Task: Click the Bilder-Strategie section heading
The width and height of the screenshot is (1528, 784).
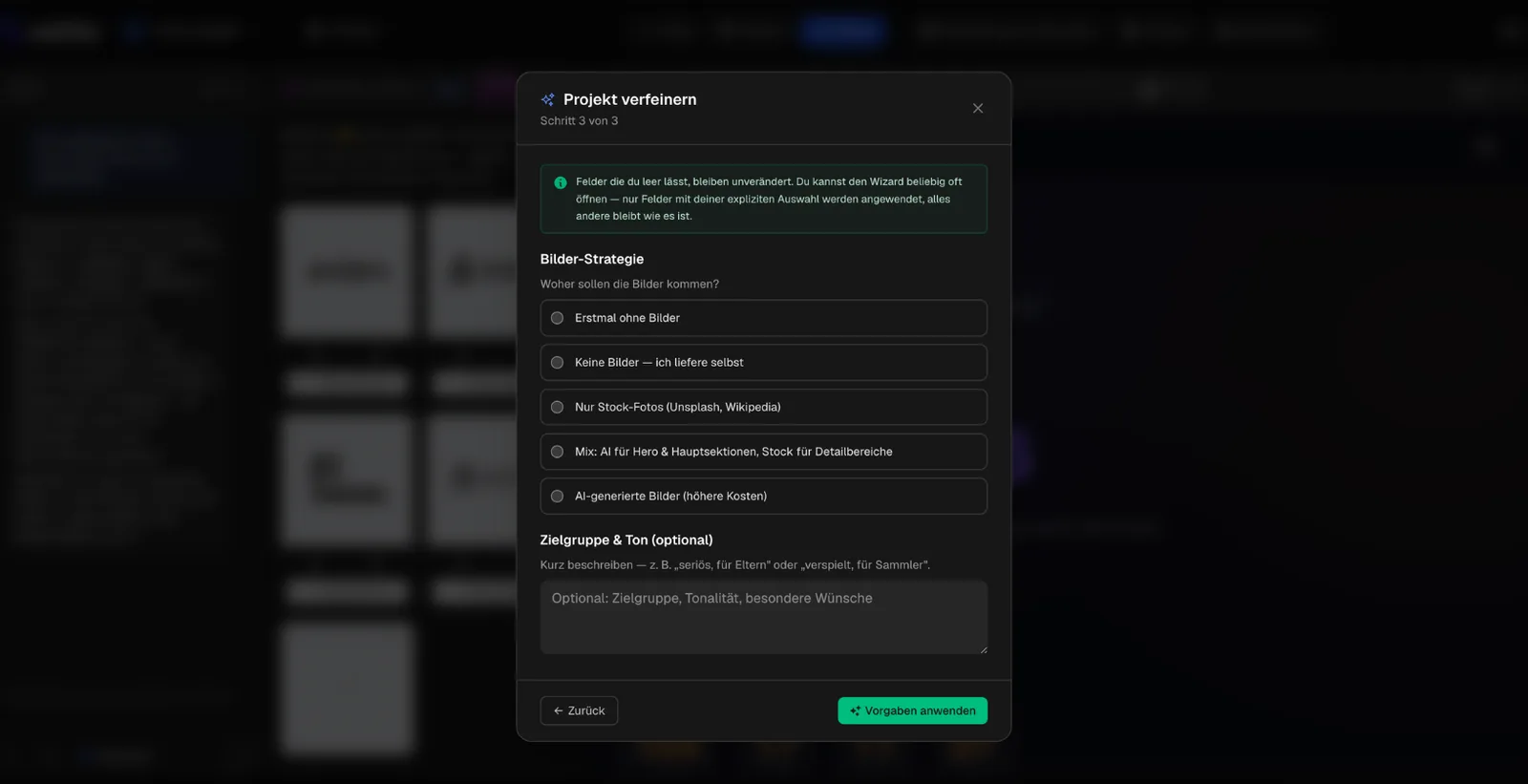Action: [592, 259]
